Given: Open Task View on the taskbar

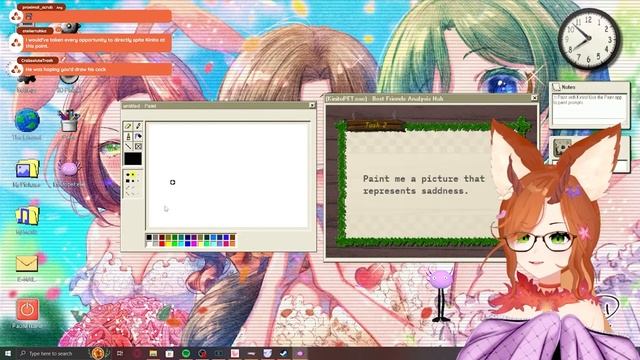Looking at the screenshot, I should [x=120, y=353].
